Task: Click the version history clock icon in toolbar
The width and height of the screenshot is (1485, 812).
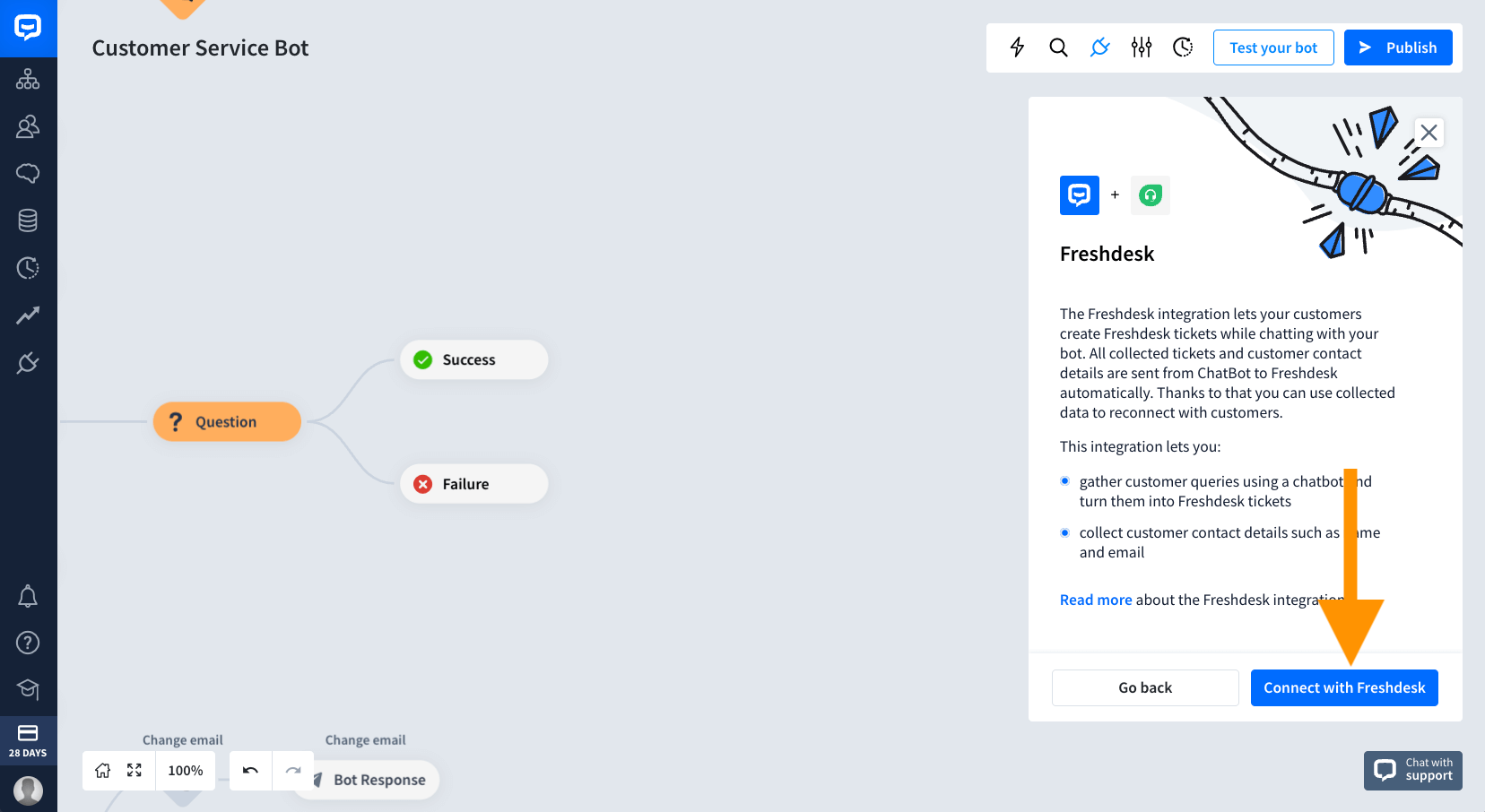Action: click(x=1183, y=48)
